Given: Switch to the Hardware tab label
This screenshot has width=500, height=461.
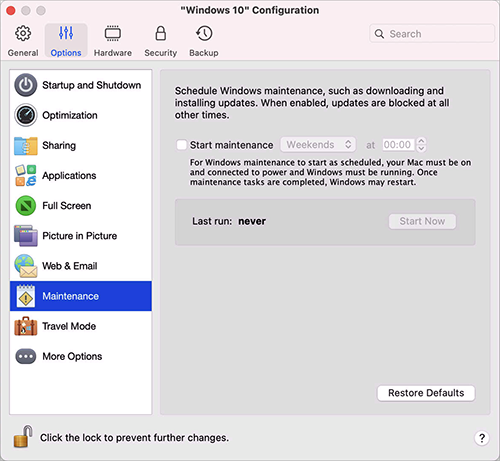Looking at the screenshot, I should pos(113,53).
